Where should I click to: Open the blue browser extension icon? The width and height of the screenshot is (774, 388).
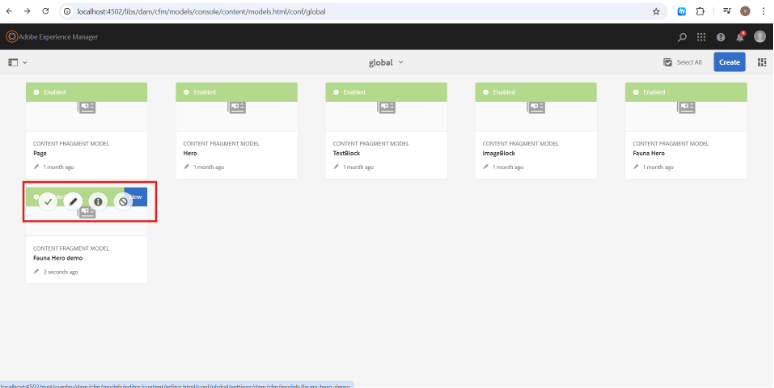(x=682, y=11)
